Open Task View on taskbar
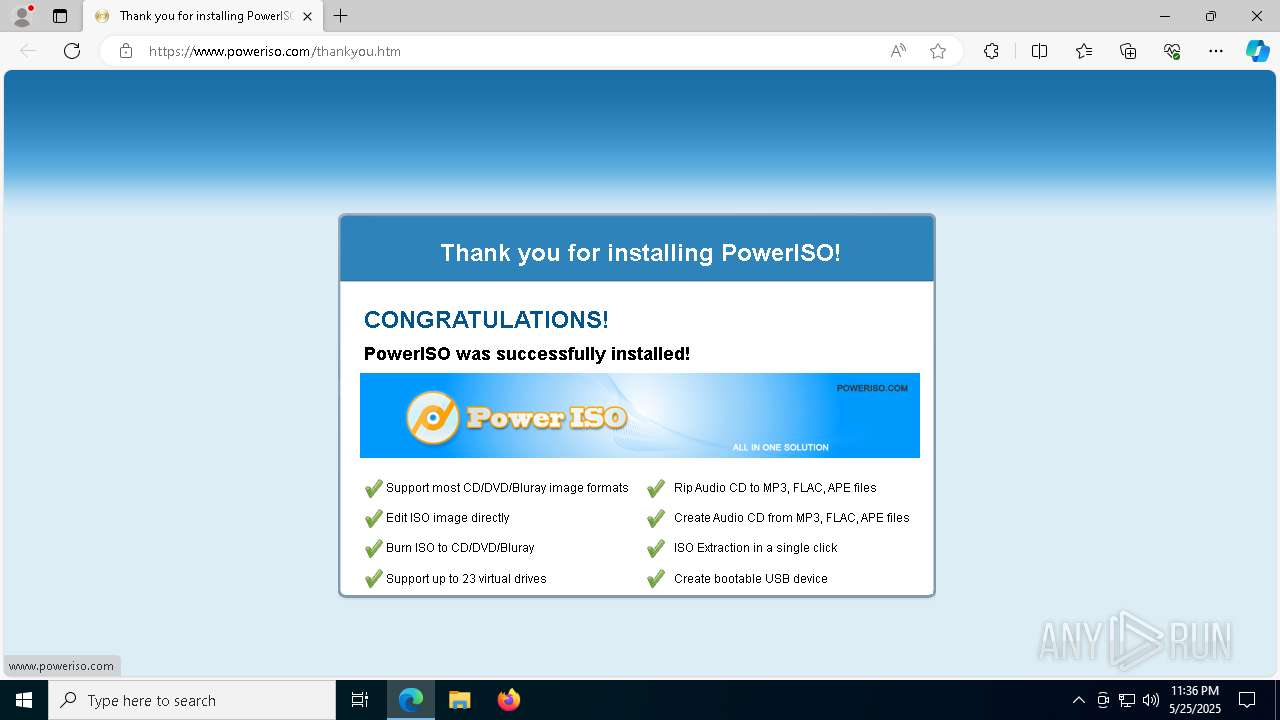The height and width of the screenshot is (720, 1280). tap(360, 700)
